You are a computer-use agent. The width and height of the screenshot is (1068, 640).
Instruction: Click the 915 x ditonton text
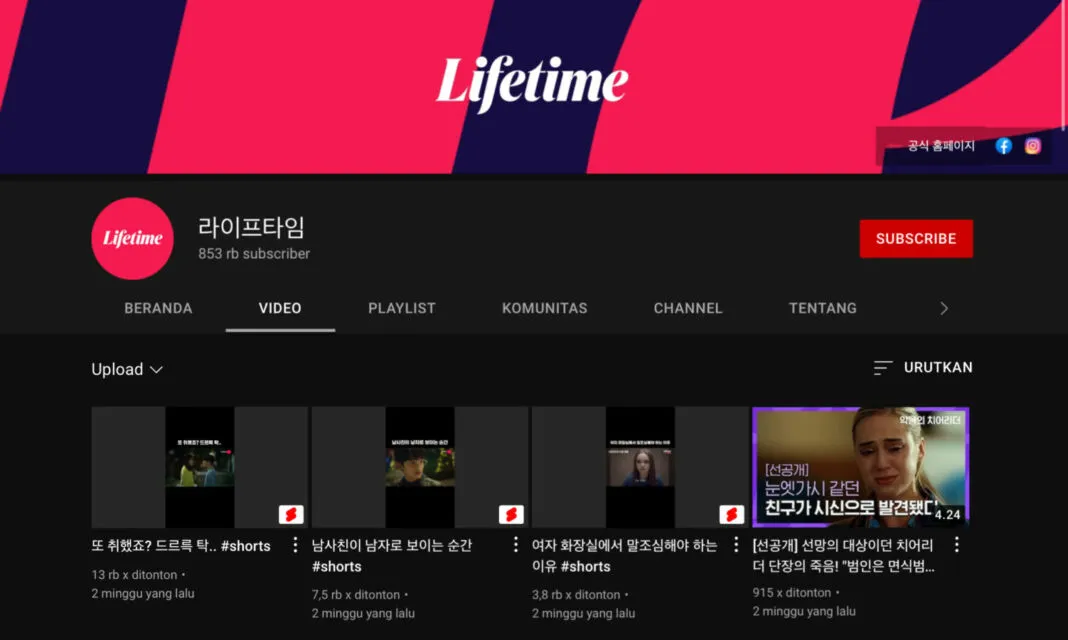pos(791,592)
